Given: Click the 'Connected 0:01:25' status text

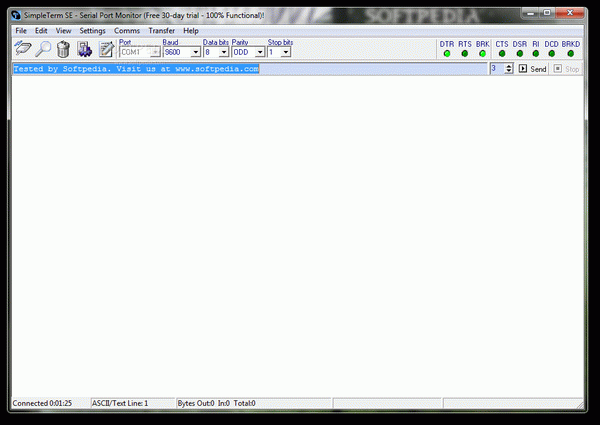Looking at the screenshot, I should (x=42, y=403).
